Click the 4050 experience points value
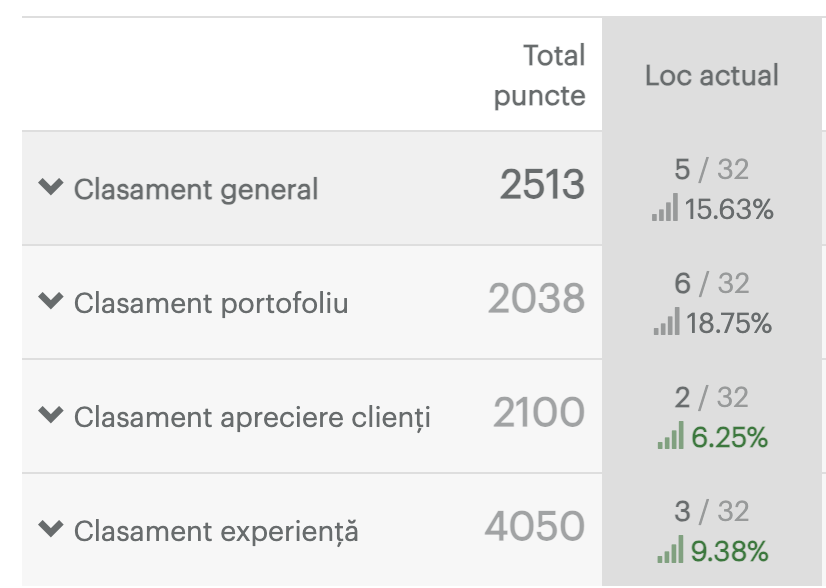 pyautogui.click(x=535, y=526)
